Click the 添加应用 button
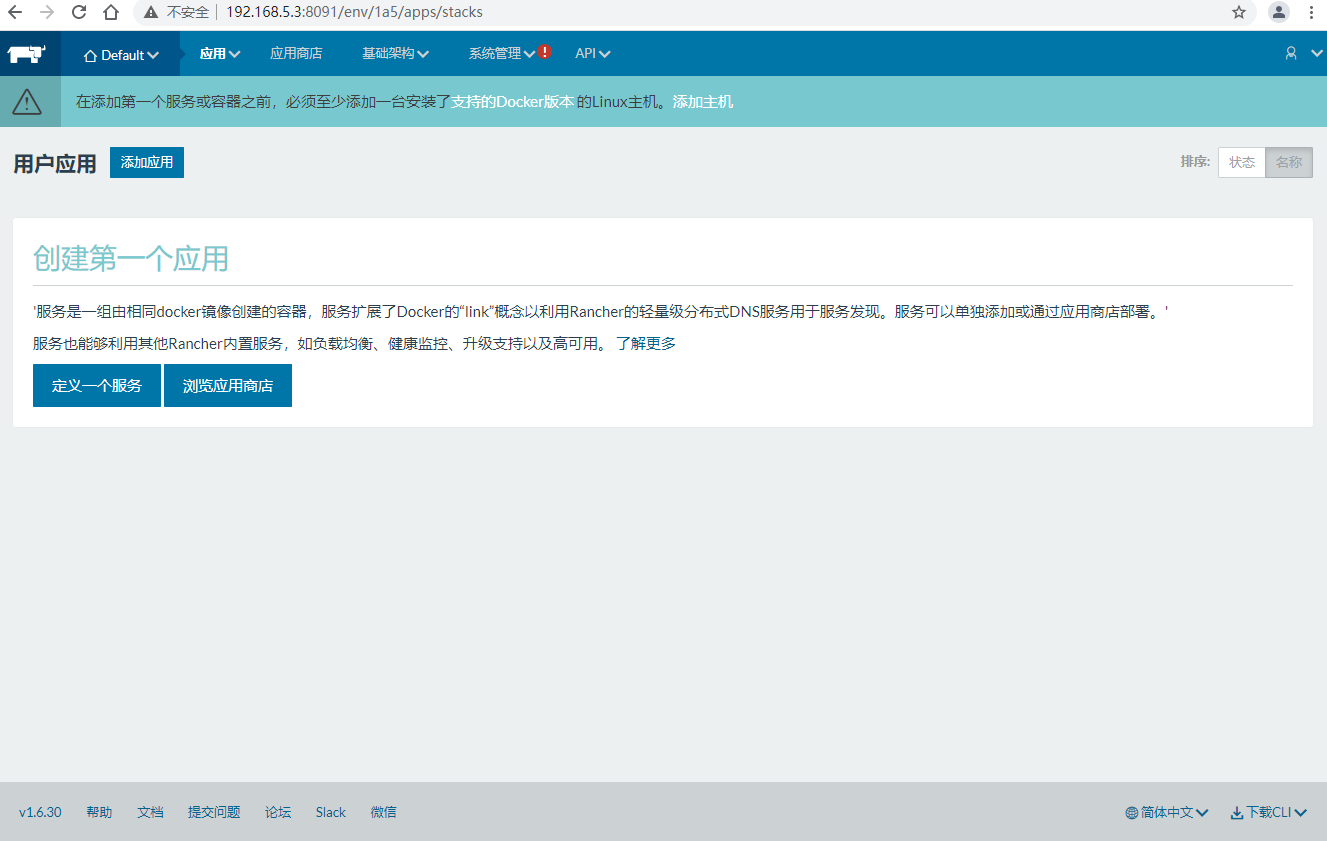Viewport: 1327px width, 841px height. (147, 162)
